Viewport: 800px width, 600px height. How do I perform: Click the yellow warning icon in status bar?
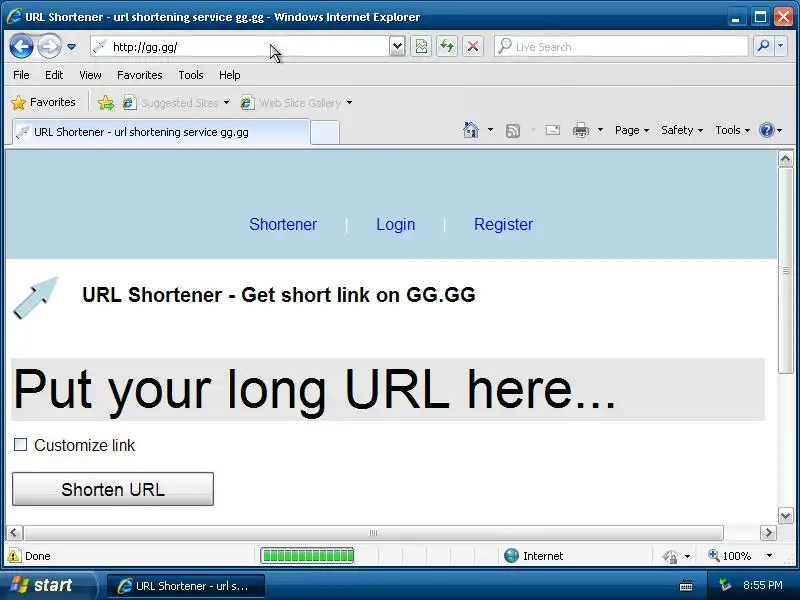[14, 556]
